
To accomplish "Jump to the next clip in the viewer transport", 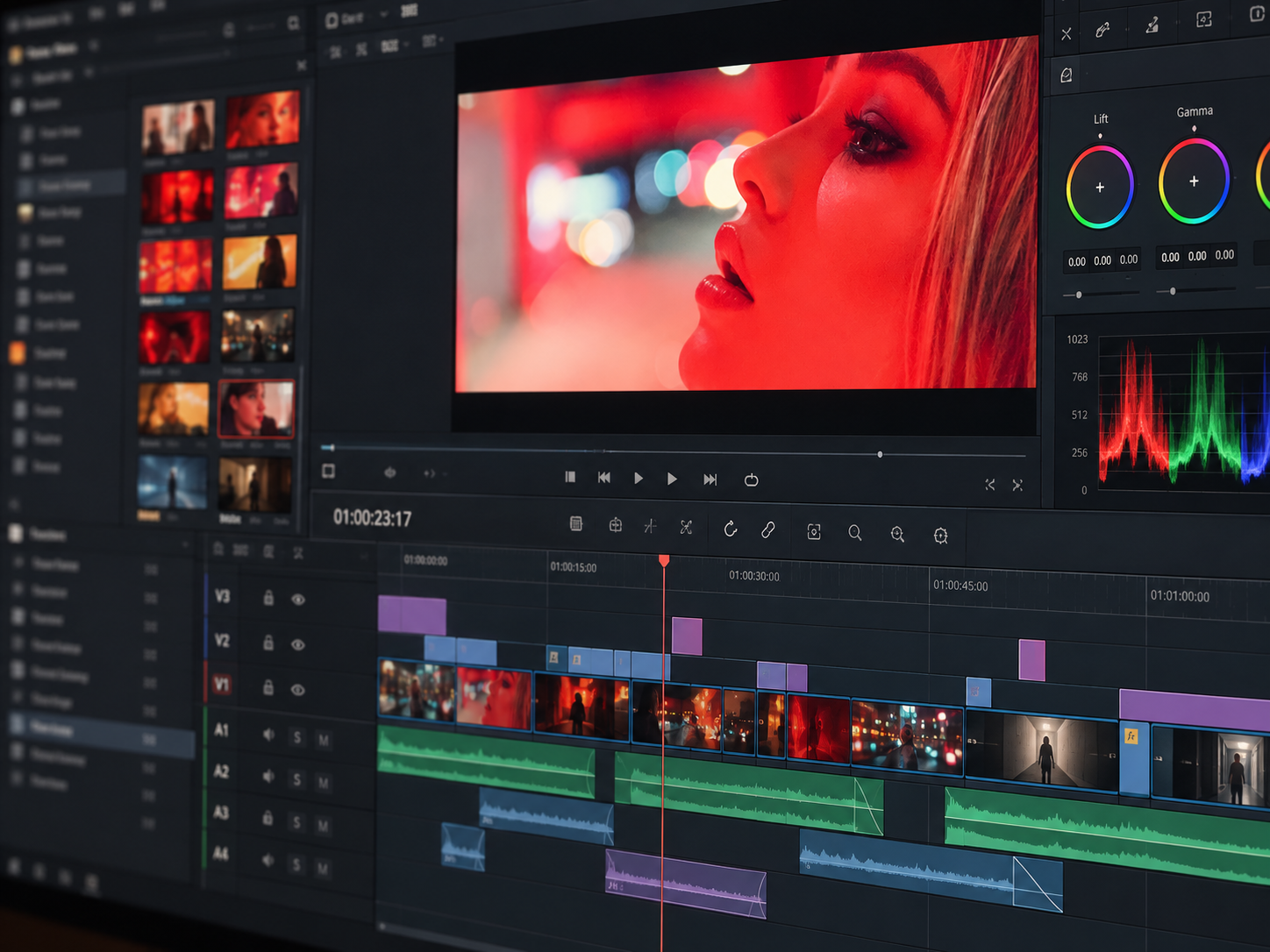I will point(710,479).
